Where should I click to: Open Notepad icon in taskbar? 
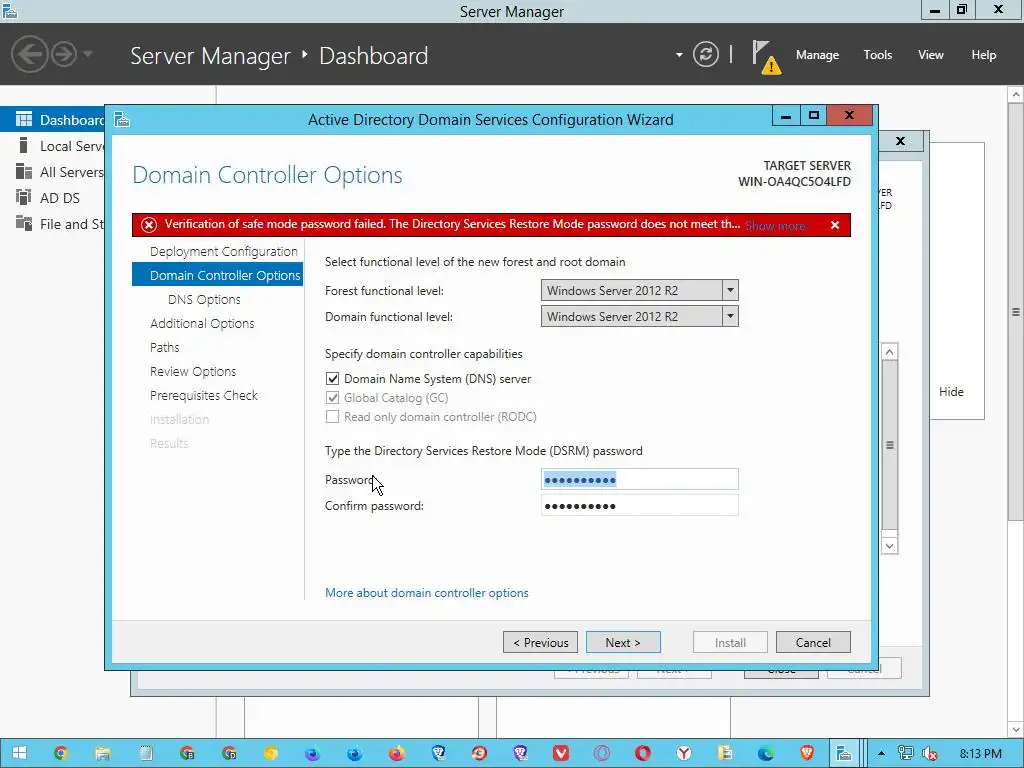pyautogui.click(x=146, y=754)
